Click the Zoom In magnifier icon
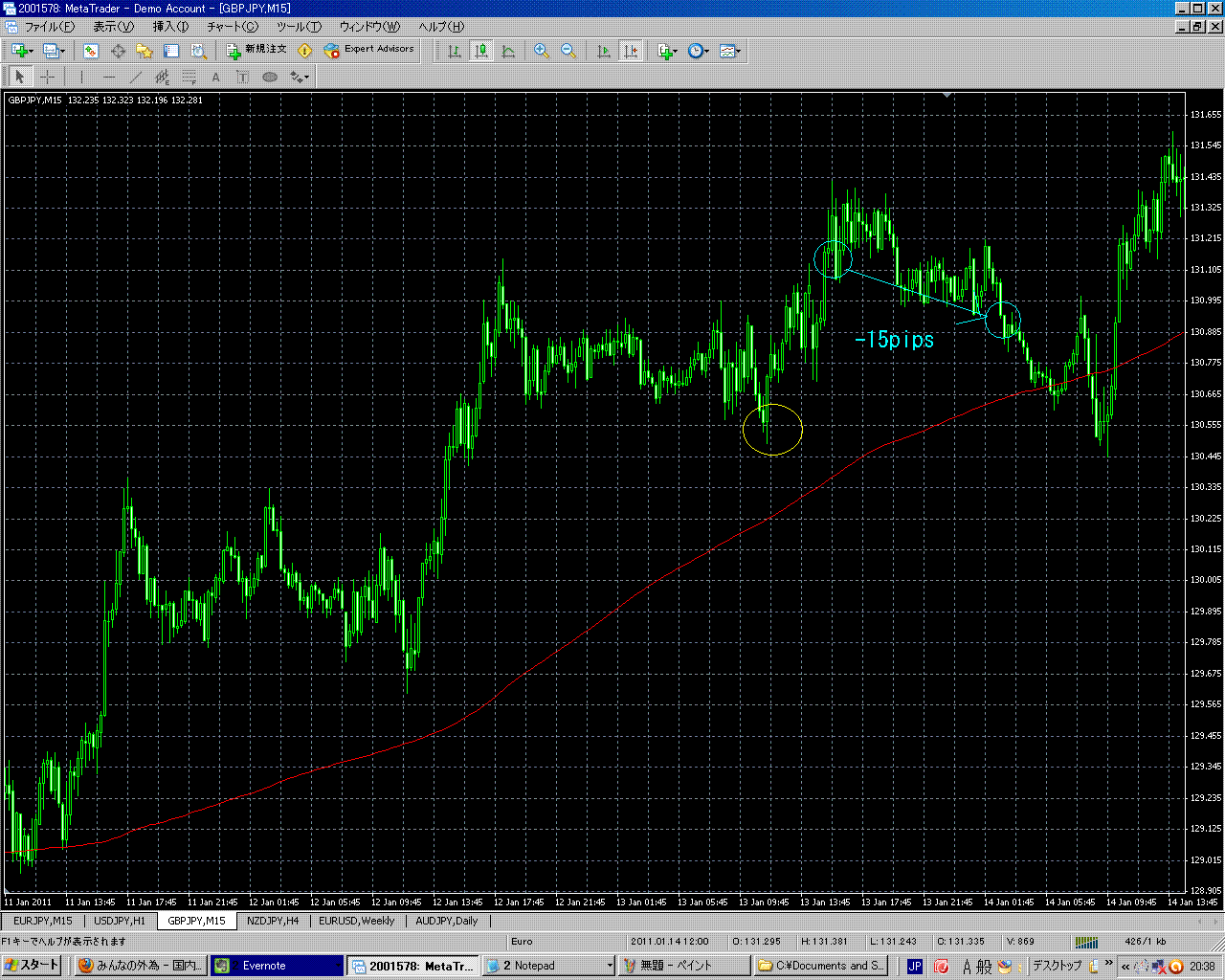Image resolution: width=1225 pixels, height=980 pixels. click(542, 51)
